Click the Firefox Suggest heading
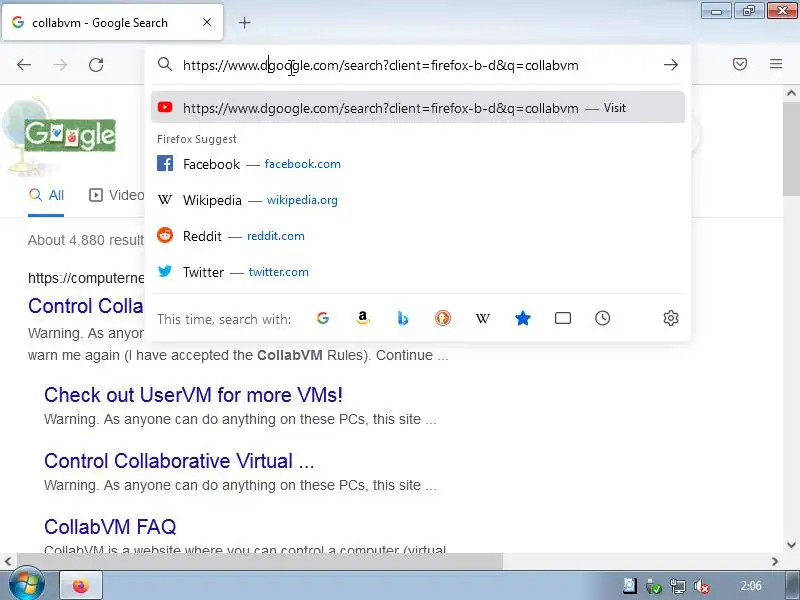 coord(197,139)
